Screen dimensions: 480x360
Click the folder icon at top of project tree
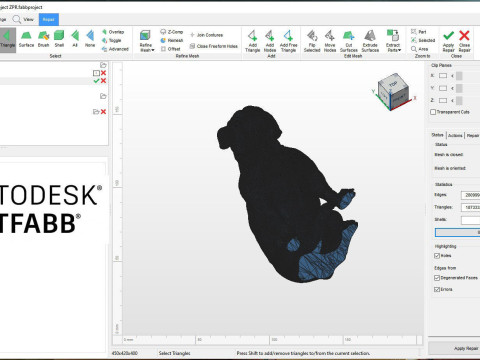103,65
